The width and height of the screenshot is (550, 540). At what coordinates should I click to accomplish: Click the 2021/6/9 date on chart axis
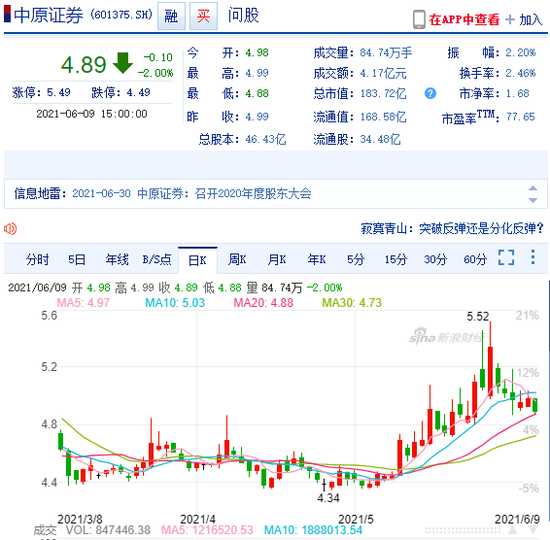tap(517, 519)
